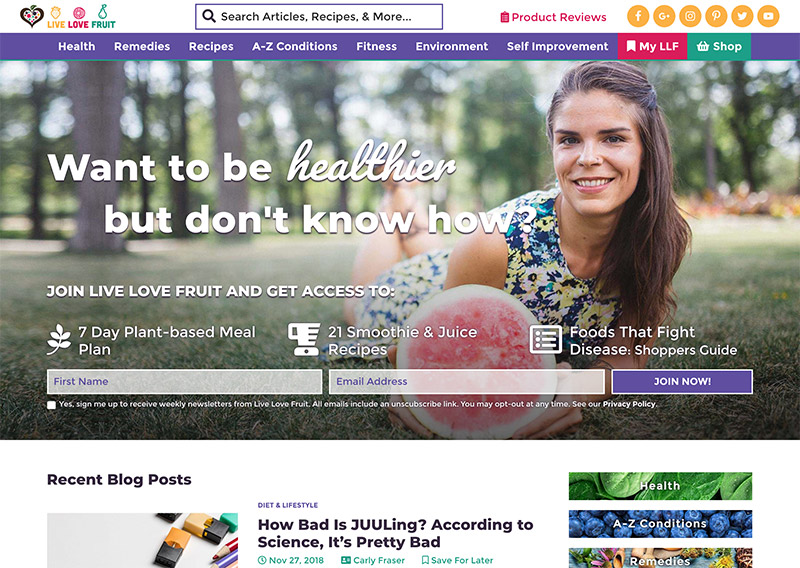Save the JUULing article for later
800x568 pixels.
(457, 560)
